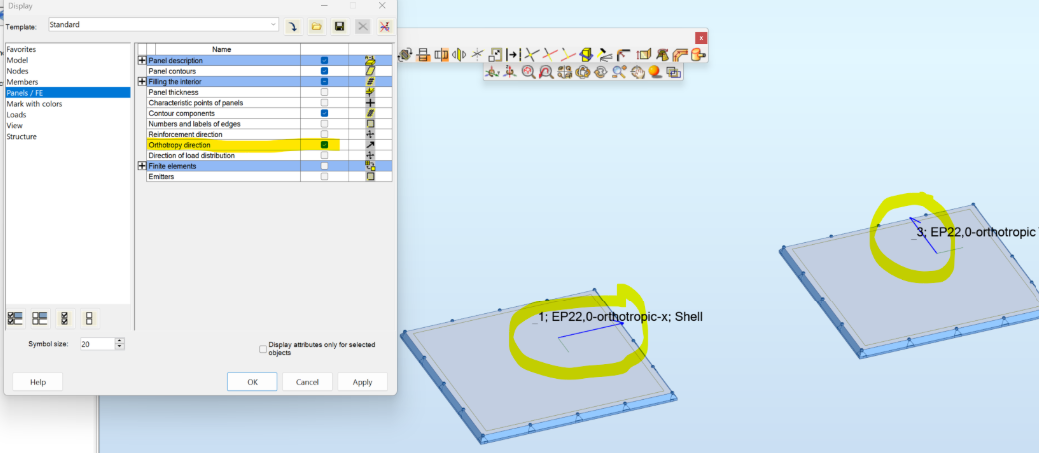The width and height of the screenshot is (1039, 453).
Task: Click the orange pipe elbow icon
Action: [x=681, y=54]
